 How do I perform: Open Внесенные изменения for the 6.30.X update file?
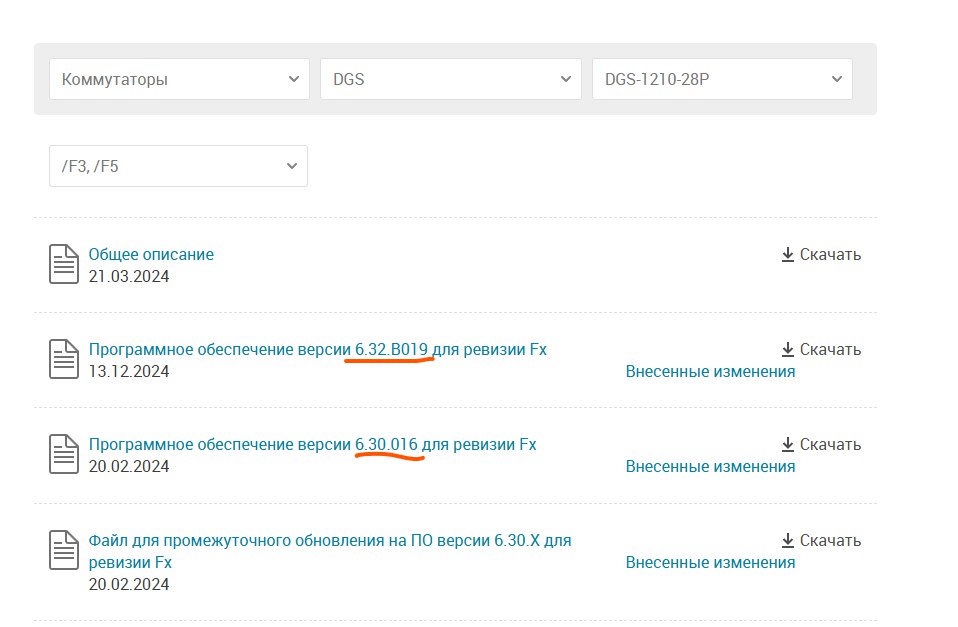pos(711,562)
